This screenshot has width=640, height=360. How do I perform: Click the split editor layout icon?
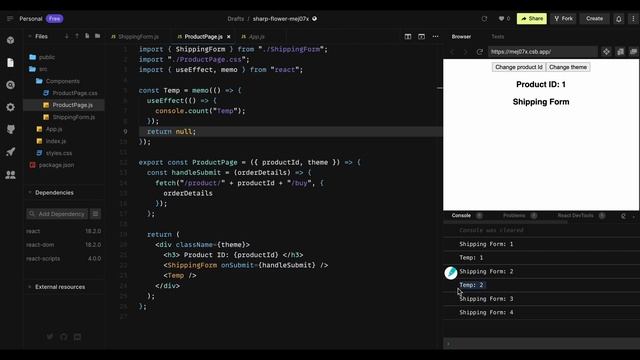pyautogui.click(x=408, y=37)
